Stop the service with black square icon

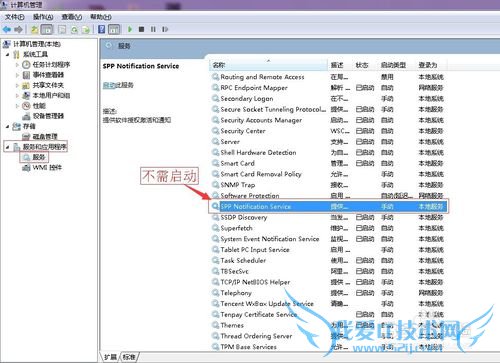coord(141,29)
